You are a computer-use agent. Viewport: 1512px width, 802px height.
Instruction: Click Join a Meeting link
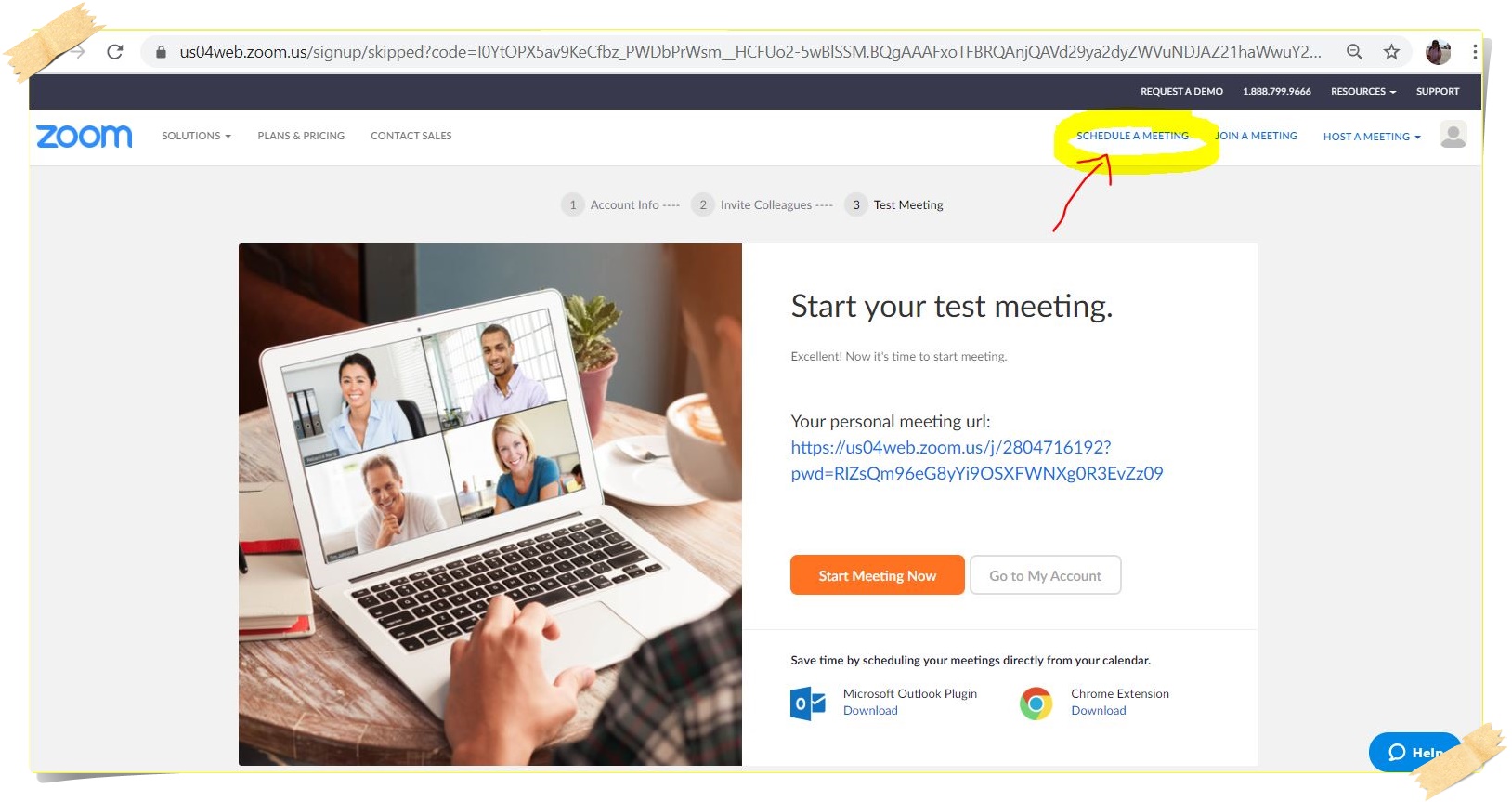point(1256,136)
